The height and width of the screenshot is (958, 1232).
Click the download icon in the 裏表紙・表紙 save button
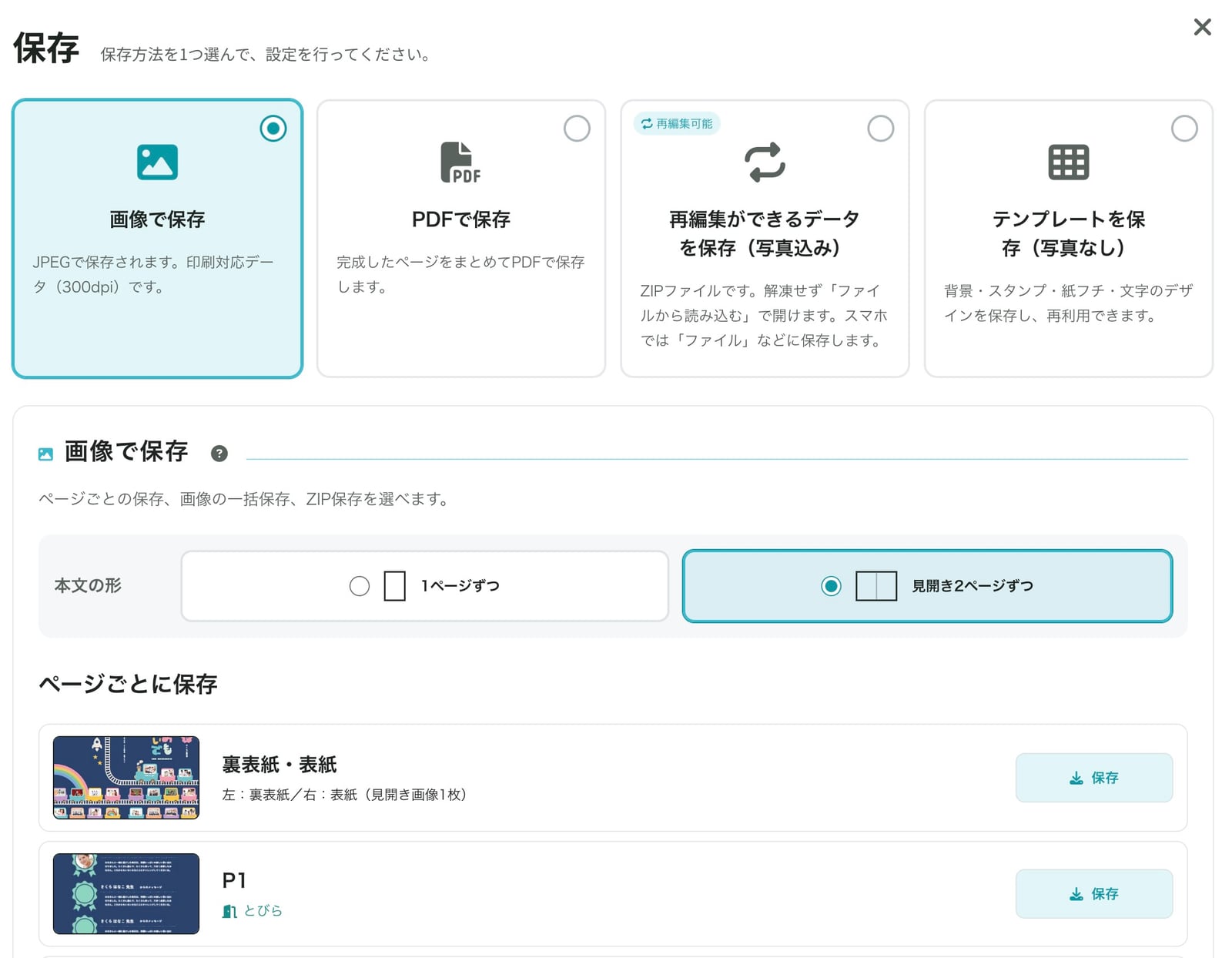click(1076, 778)
